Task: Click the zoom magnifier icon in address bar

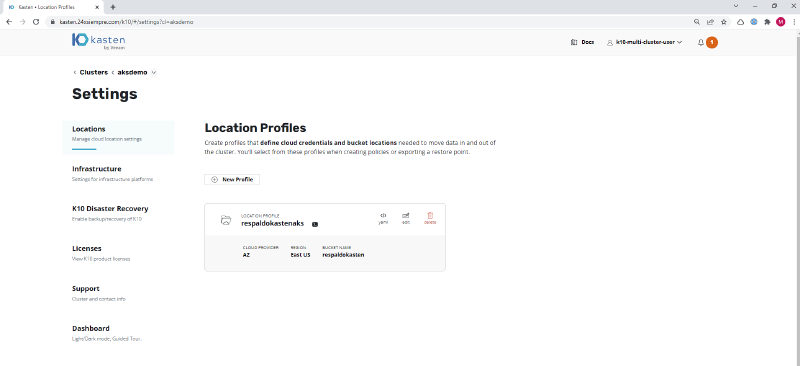Action: (x=697, y=22)
